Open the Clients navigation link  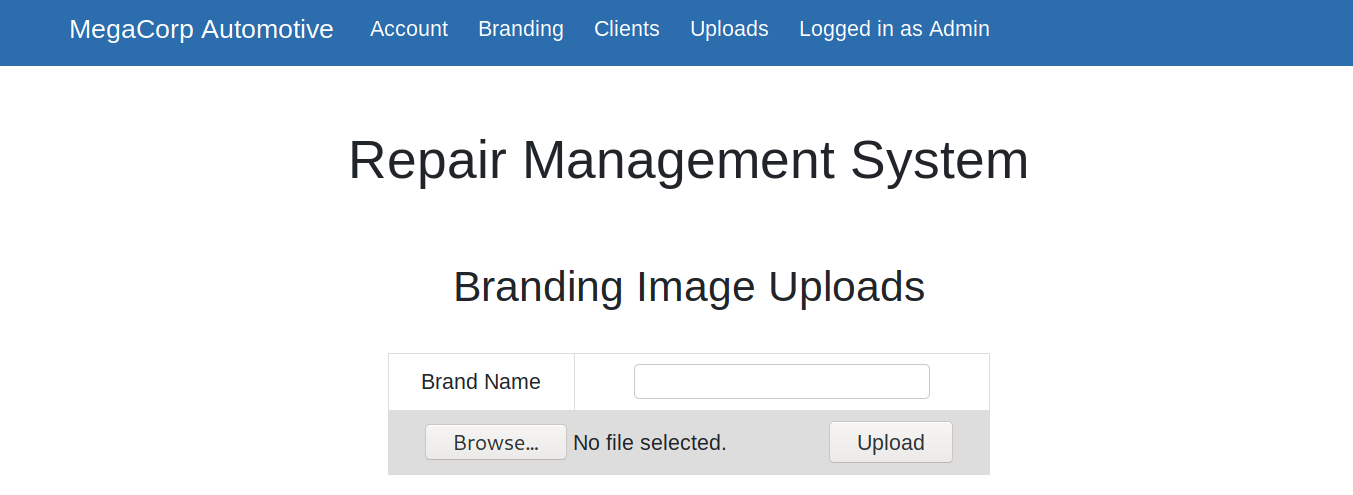pyautogui.click(x=626, y=29)
